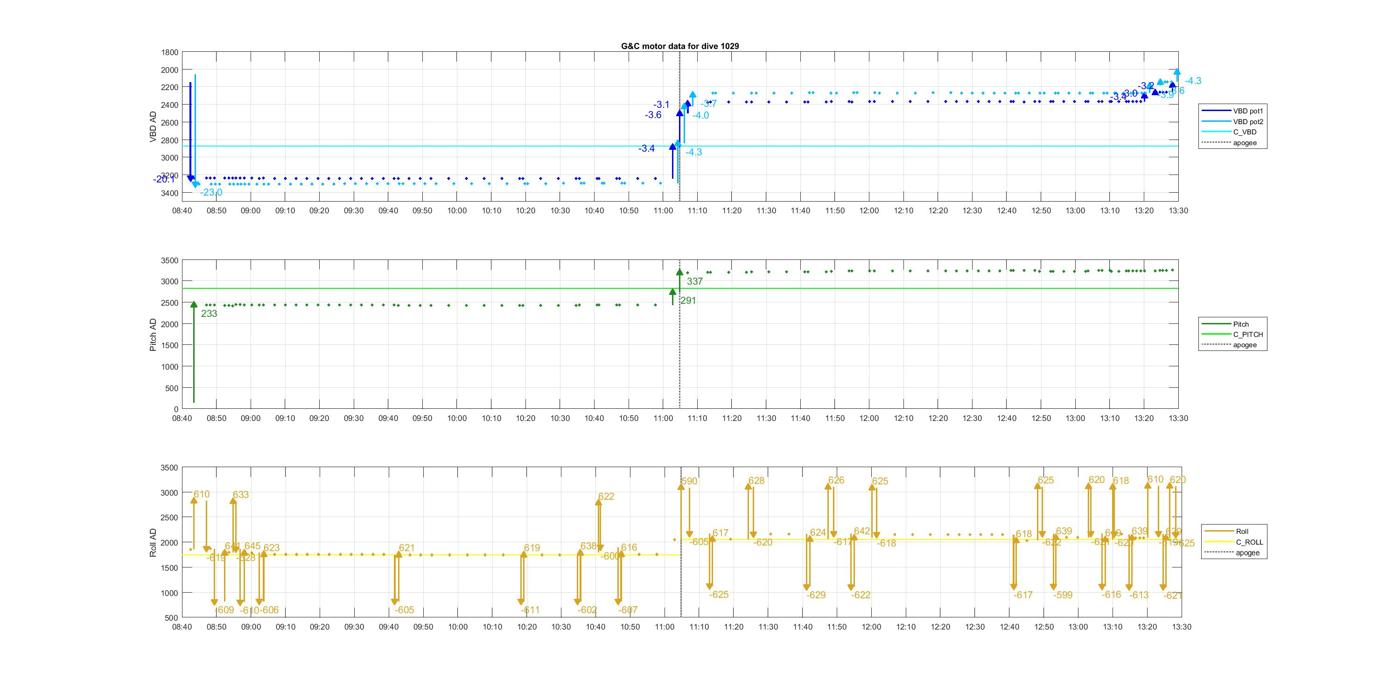Select 'VBD pot2' legend entry
This screenshot has height=693, width=1400.
[x=1232, y=121]
